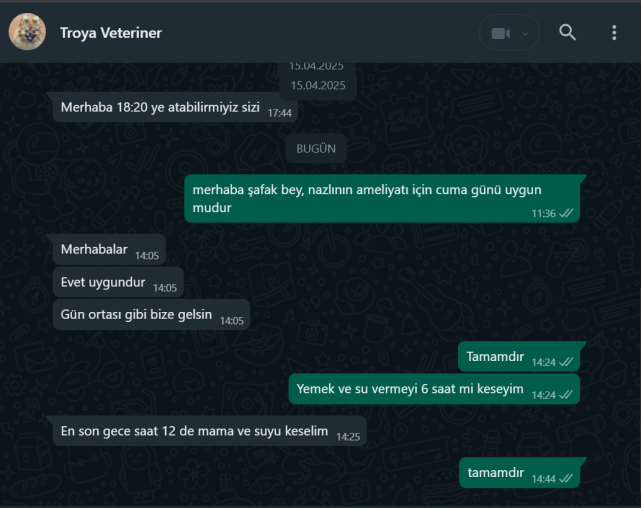
Task: Click the BUGÜN date separator
Action: point(316,148)
